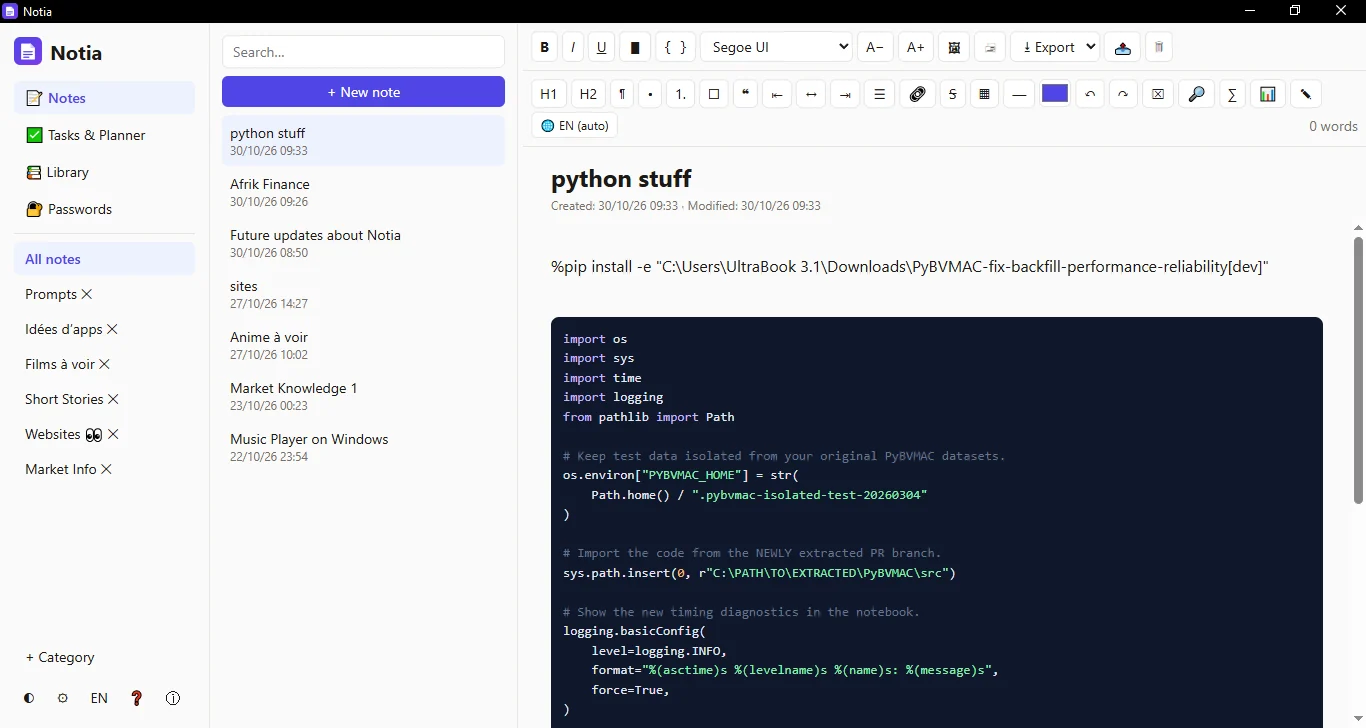This screenshot has height=728, width=1366.
Task: Insert a table using the grid icon
Action: point(985,94)
